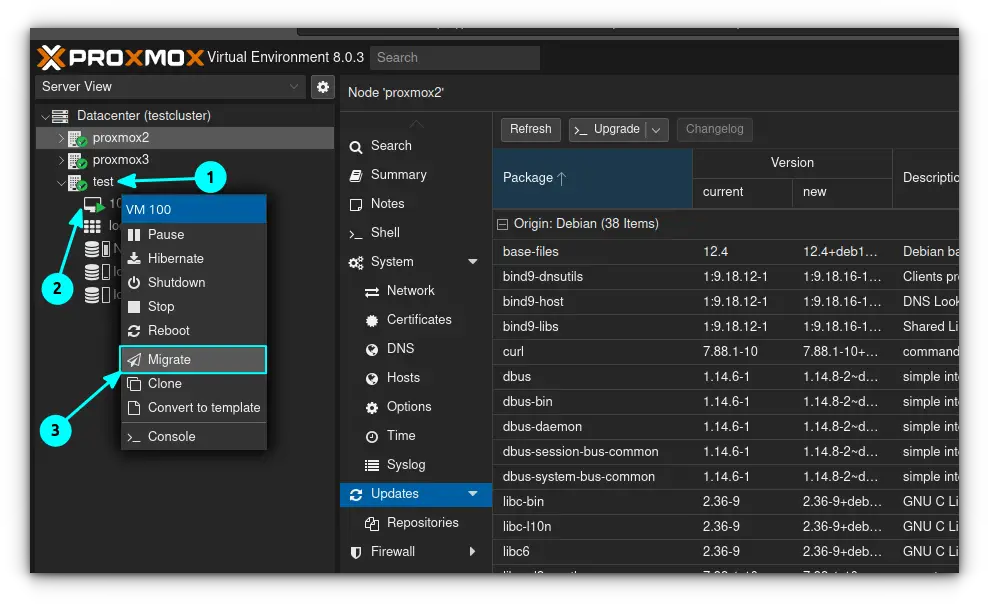Expand the Firewall submenu arrow
Screen dimensions: 989x605
pos(472,552)
